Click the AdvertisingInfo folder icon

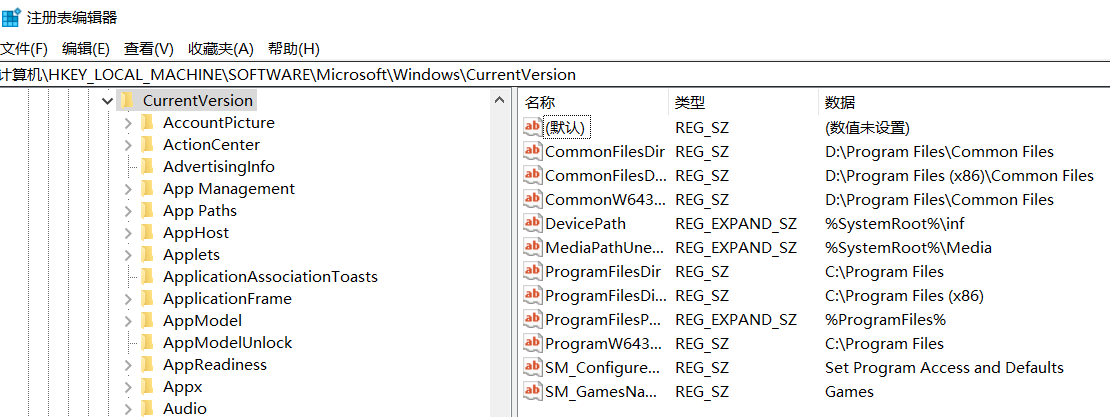click(147, 166)
